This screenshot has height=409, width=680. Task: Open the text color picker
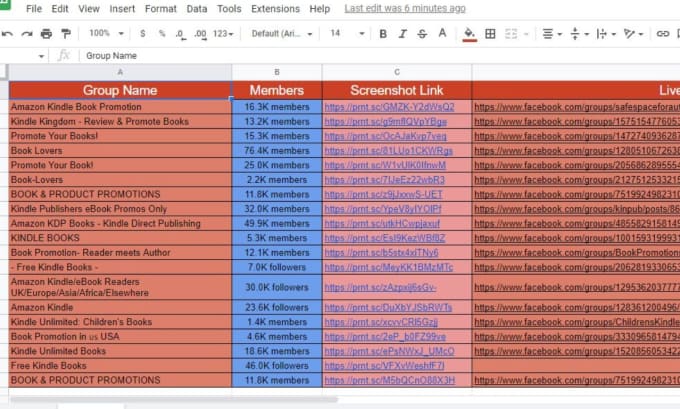pos(442,33)
